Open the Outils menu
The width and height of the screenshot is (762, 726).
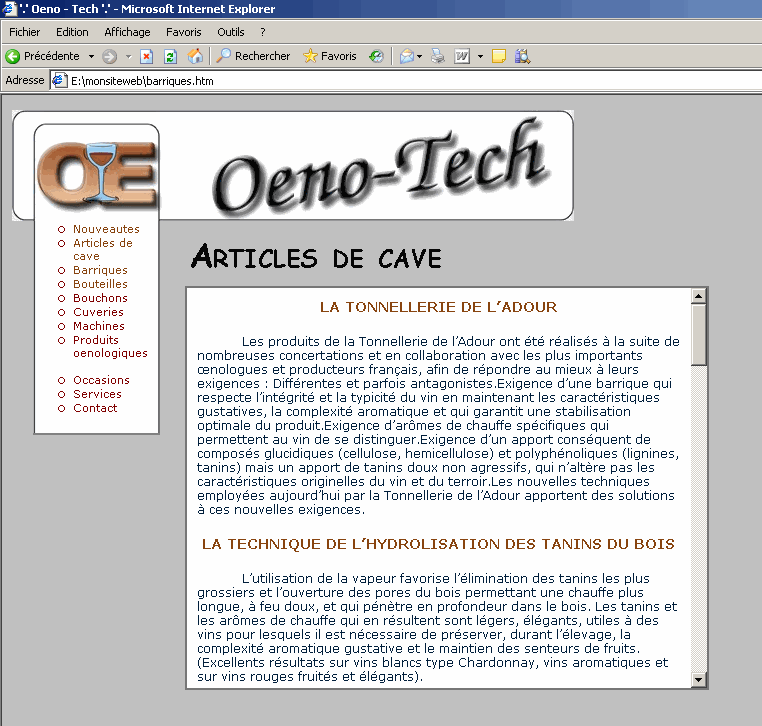pyautogui.click(x=230, y=32)
